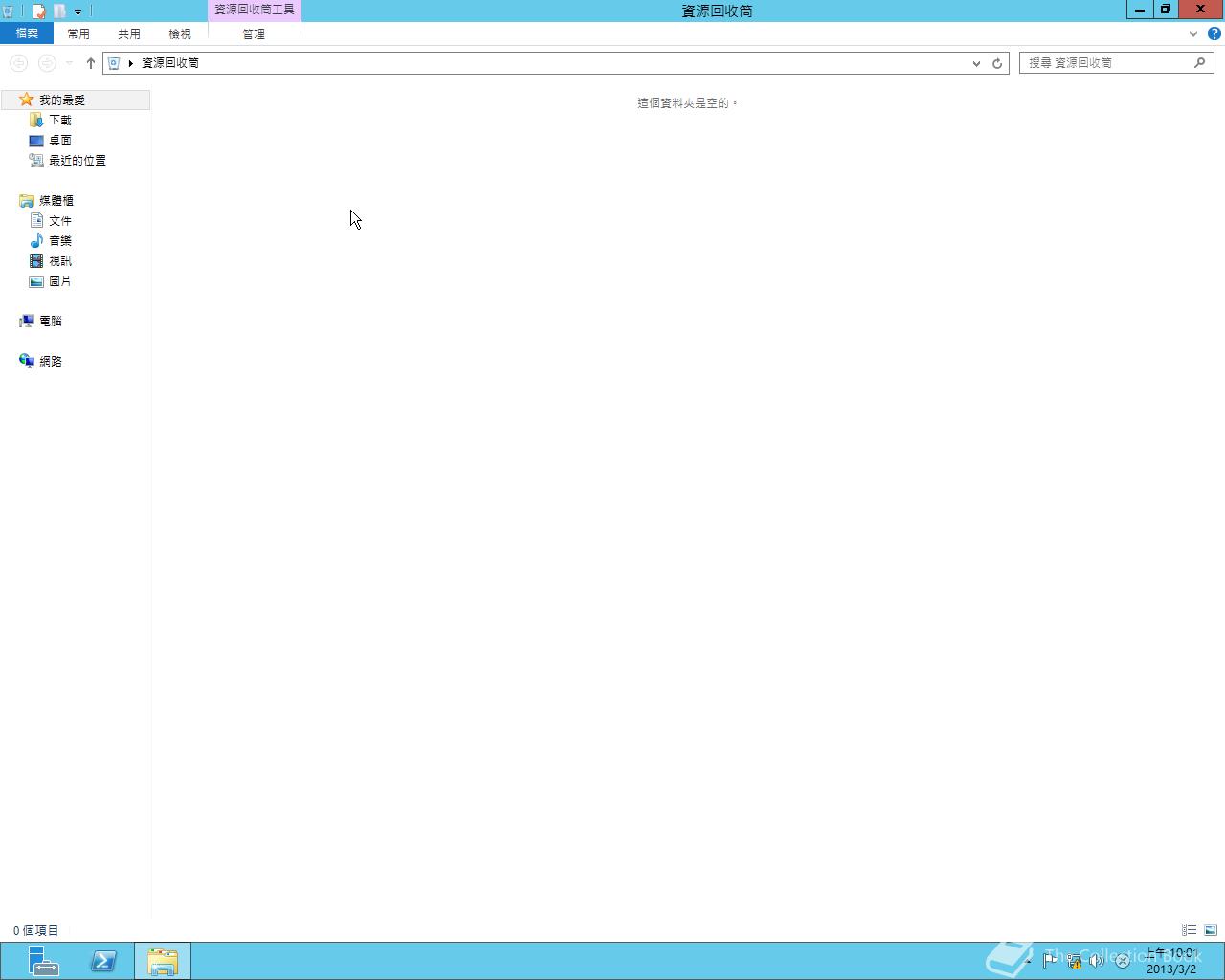
Task: Click the Back navigation arrow
Action: [x=18, y=63]
